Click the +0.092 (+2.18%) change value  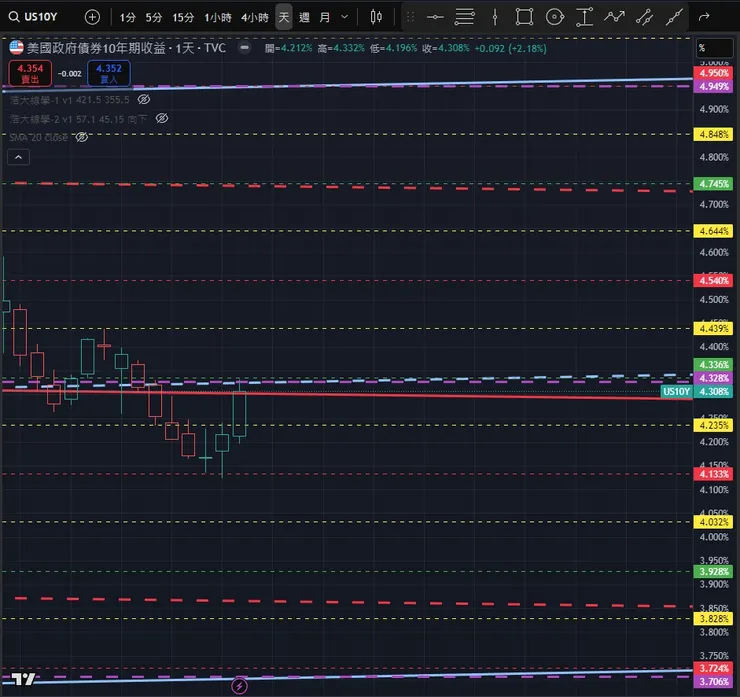(x=511, y=48)
